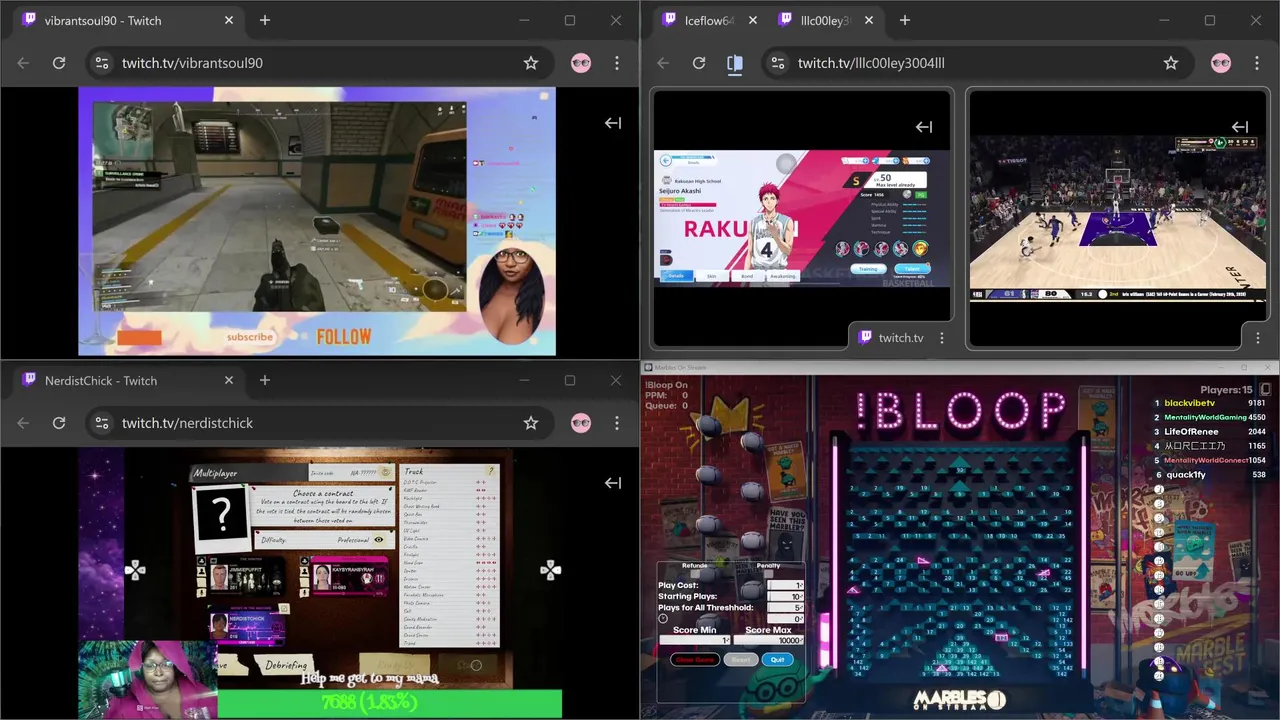This screenshot has width=1280, height=720.
Task: Open the player list icon beside Players:15
Action: [x=1265, y=389]
